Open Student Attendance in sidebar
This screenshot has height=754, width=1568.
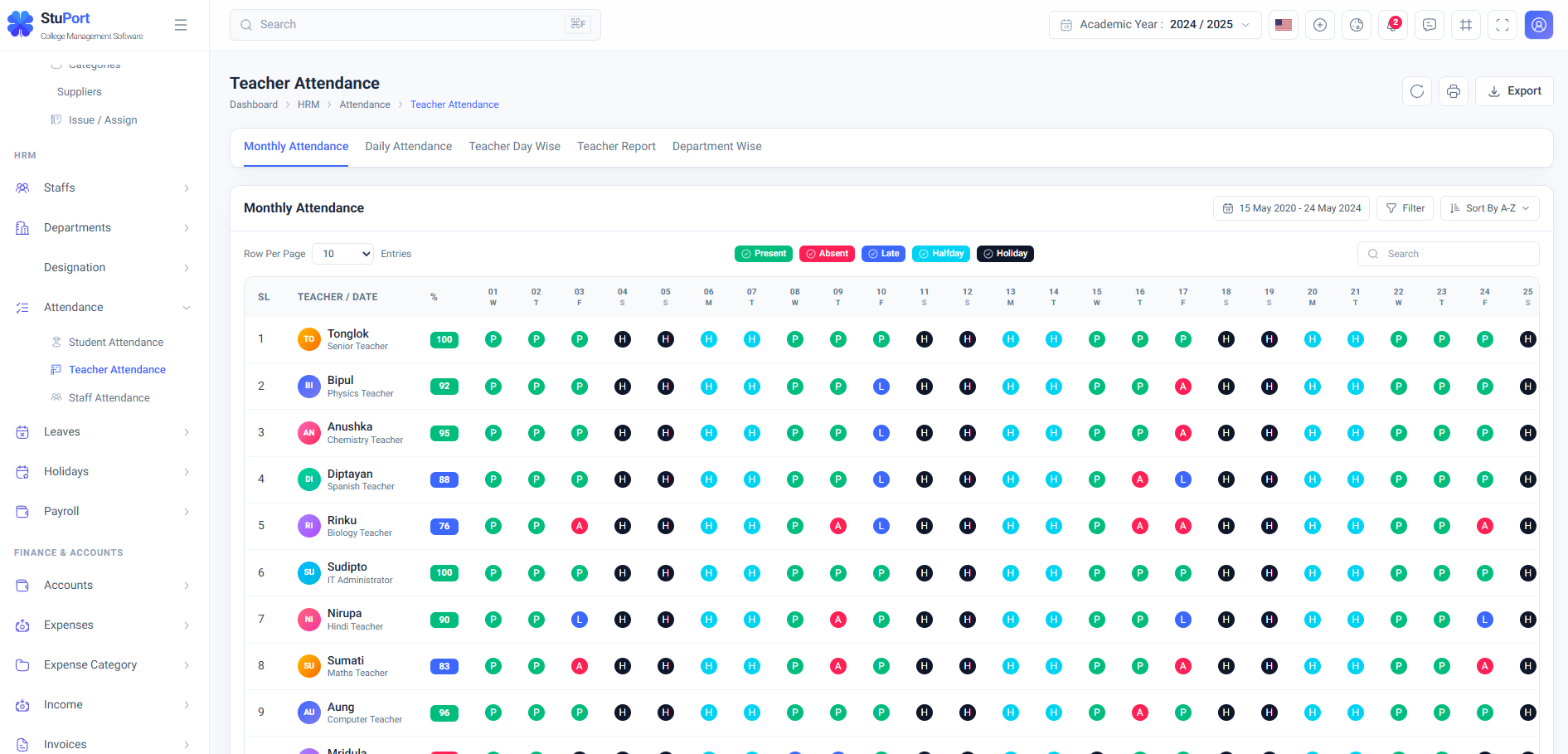pos(116,343)
